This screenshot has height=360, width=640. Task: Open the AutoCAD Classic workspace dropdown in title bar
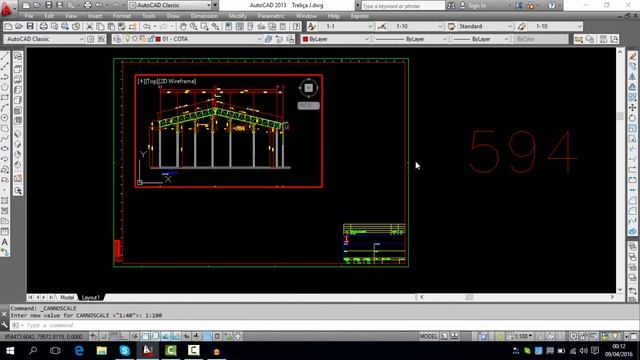click(x=209, y=5)
